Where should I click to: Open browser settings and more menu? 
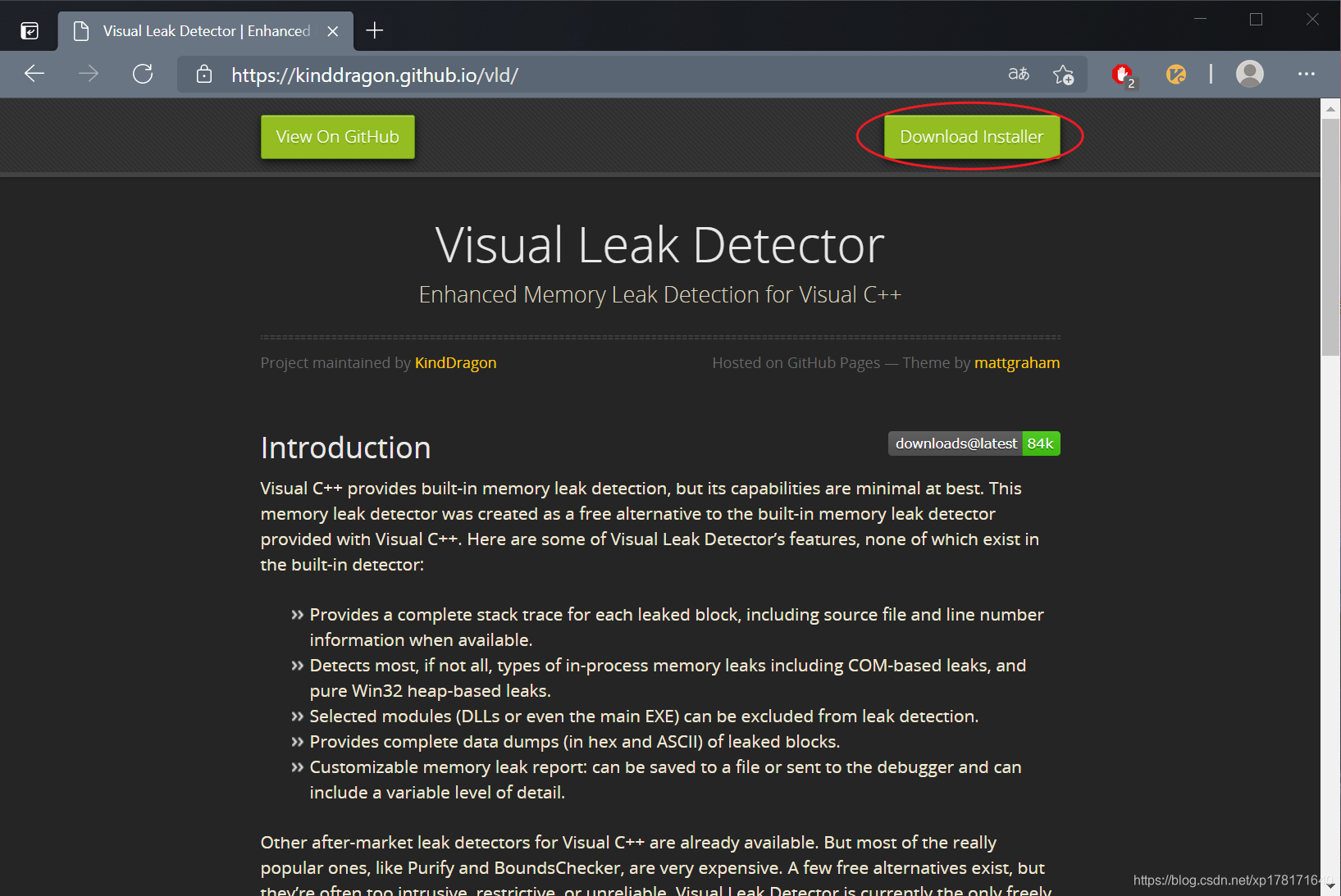[1306, 74]
